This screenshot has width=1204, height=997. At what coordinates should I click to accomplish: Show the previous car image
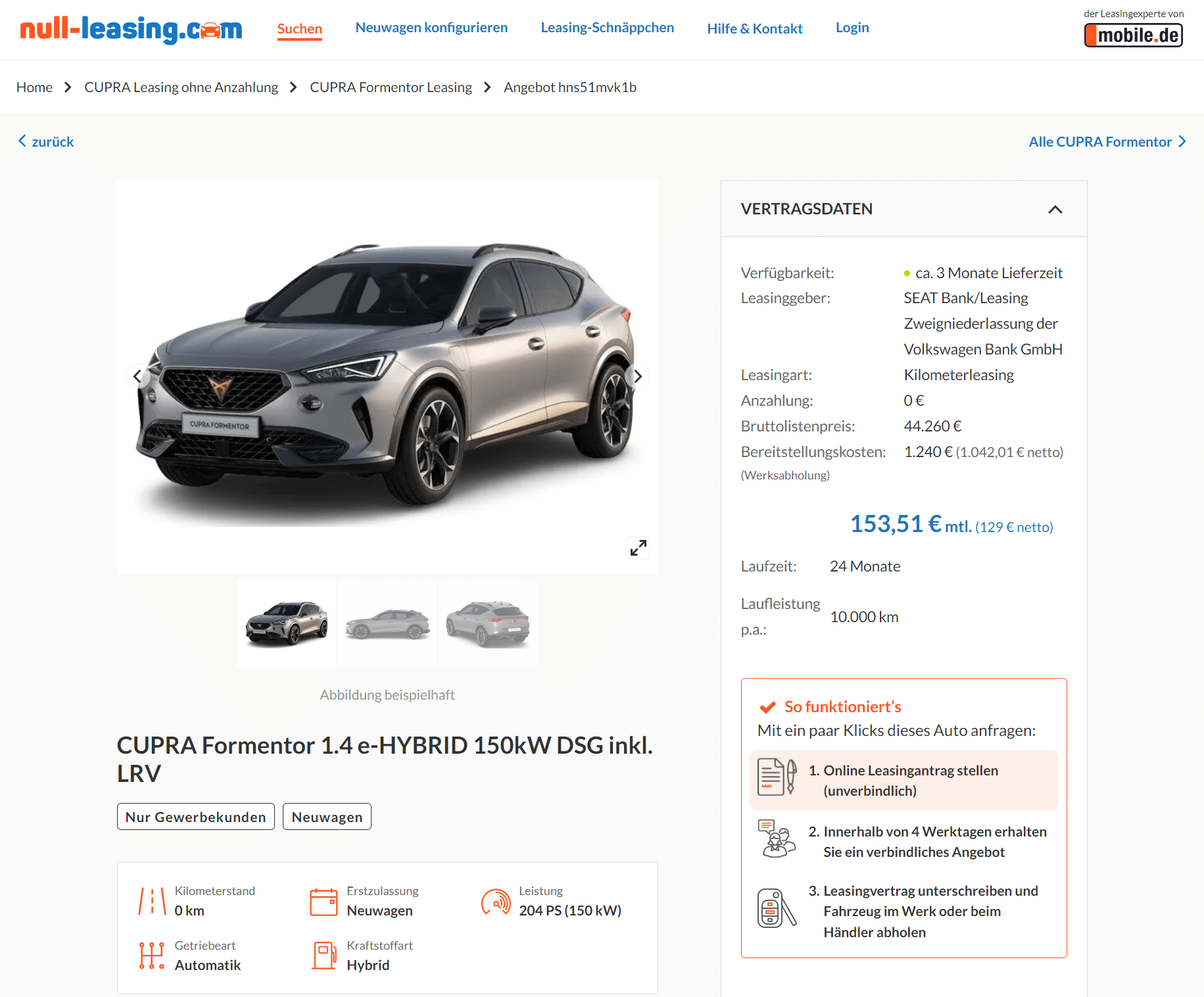[x=137, y=376]
